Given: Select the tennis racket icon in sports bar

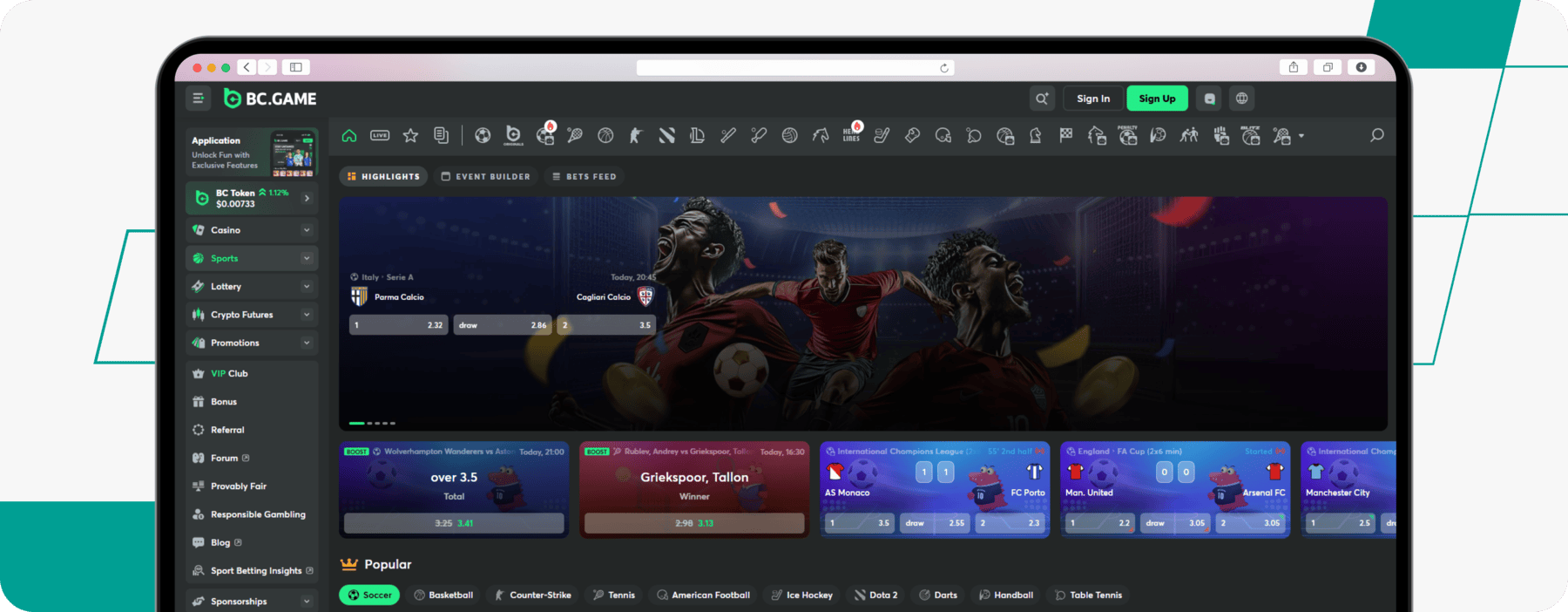Looking at the screenshot, I should click(x=575, y=135).
